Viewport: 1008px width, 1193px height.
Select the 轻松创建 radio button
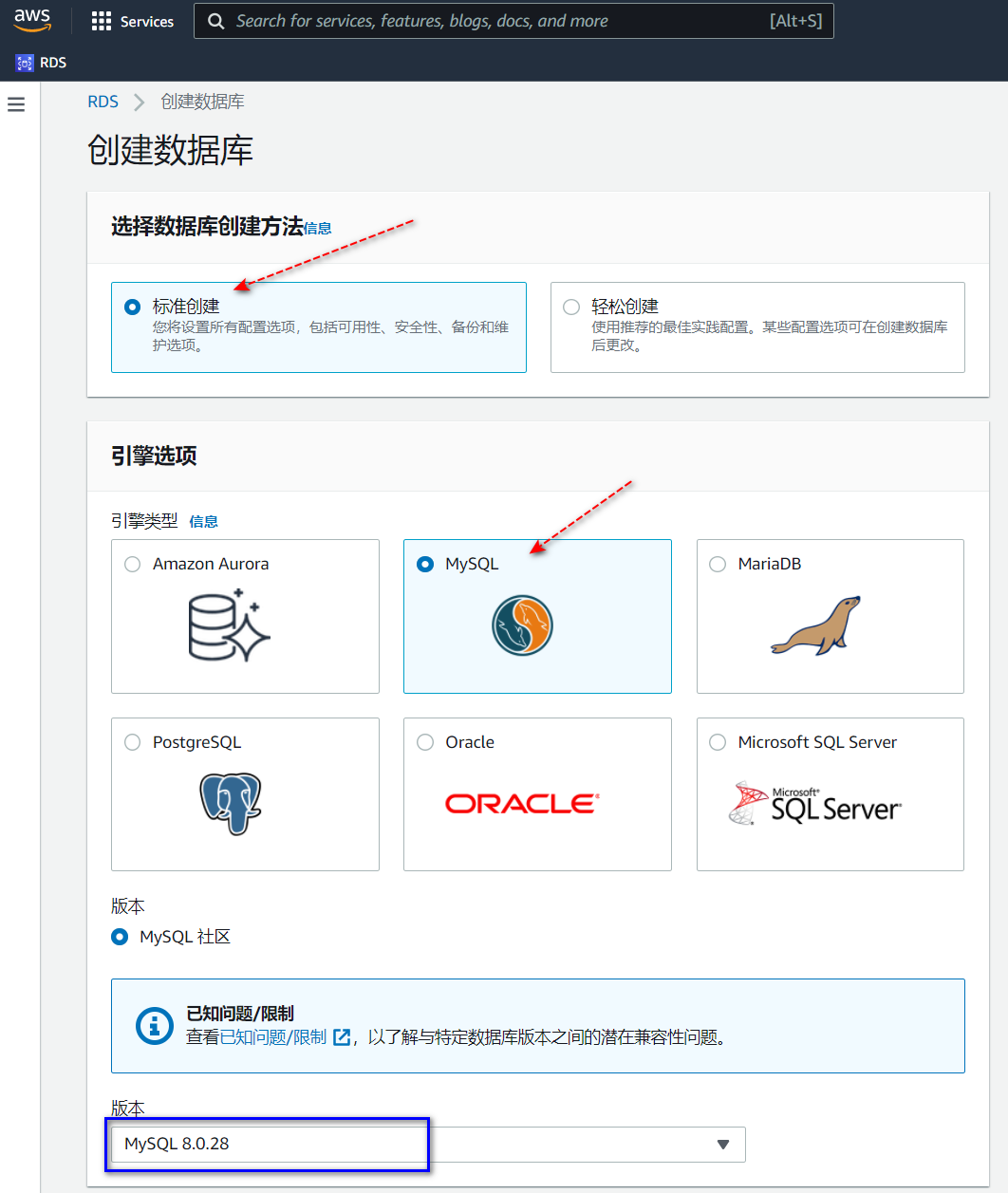571,307
